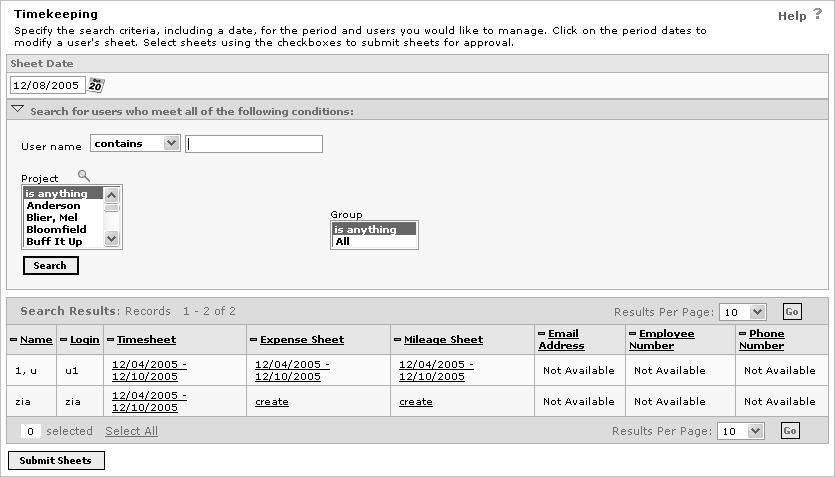Sort by the Email Address column header
835x477 pixels.
point(561,340)
